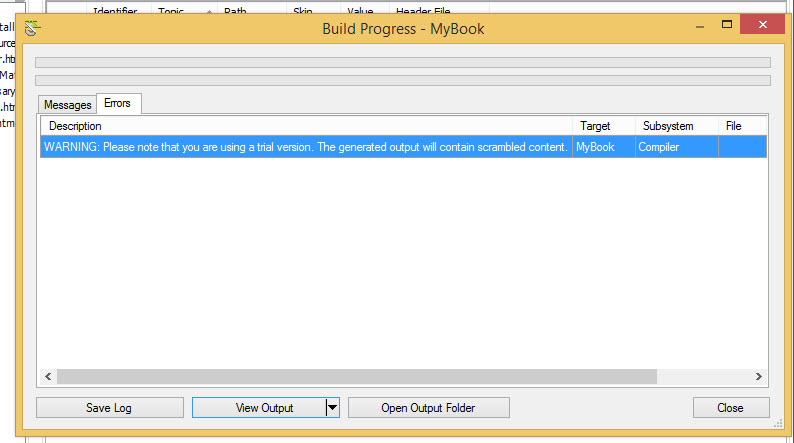The height and width of the screenshot is (443, 794).
Task: Sort by Description column header
Action: [x=306, y=126]
